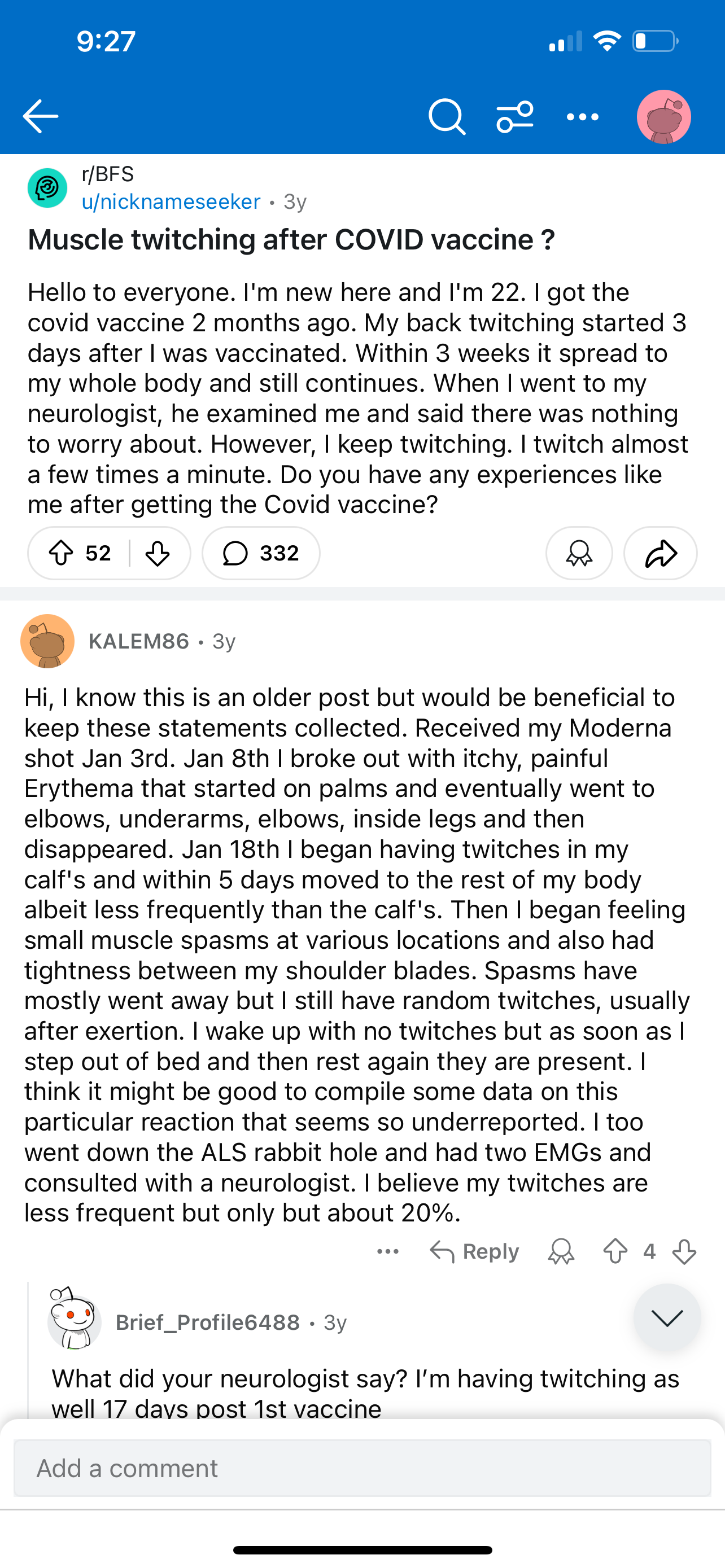Open the 332 comments button
The image size is (725, 1568).
point(261,553)
